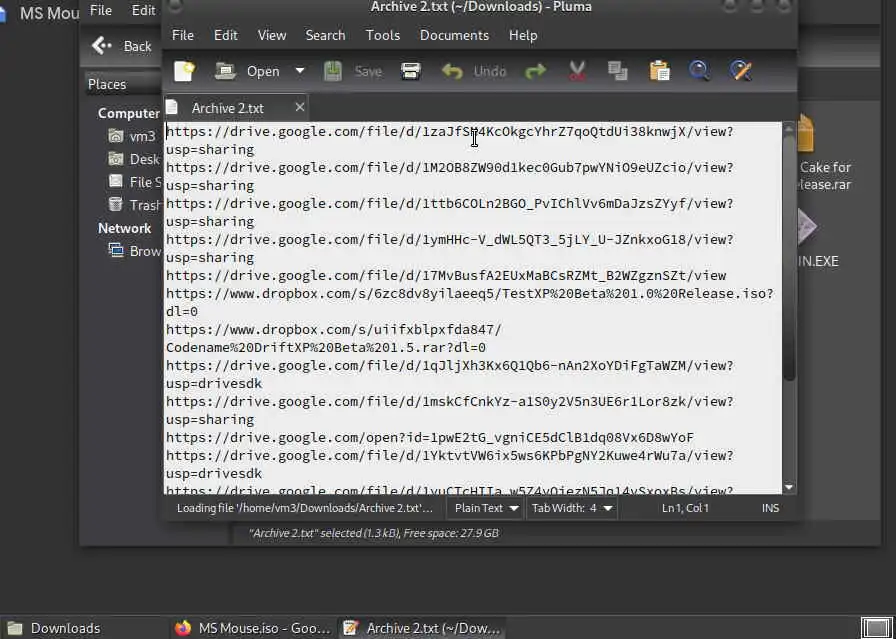The image size is (896, 639).
Task: Switch to Archive 2.txt taskbar item
Action: click(x=422, y=628)
